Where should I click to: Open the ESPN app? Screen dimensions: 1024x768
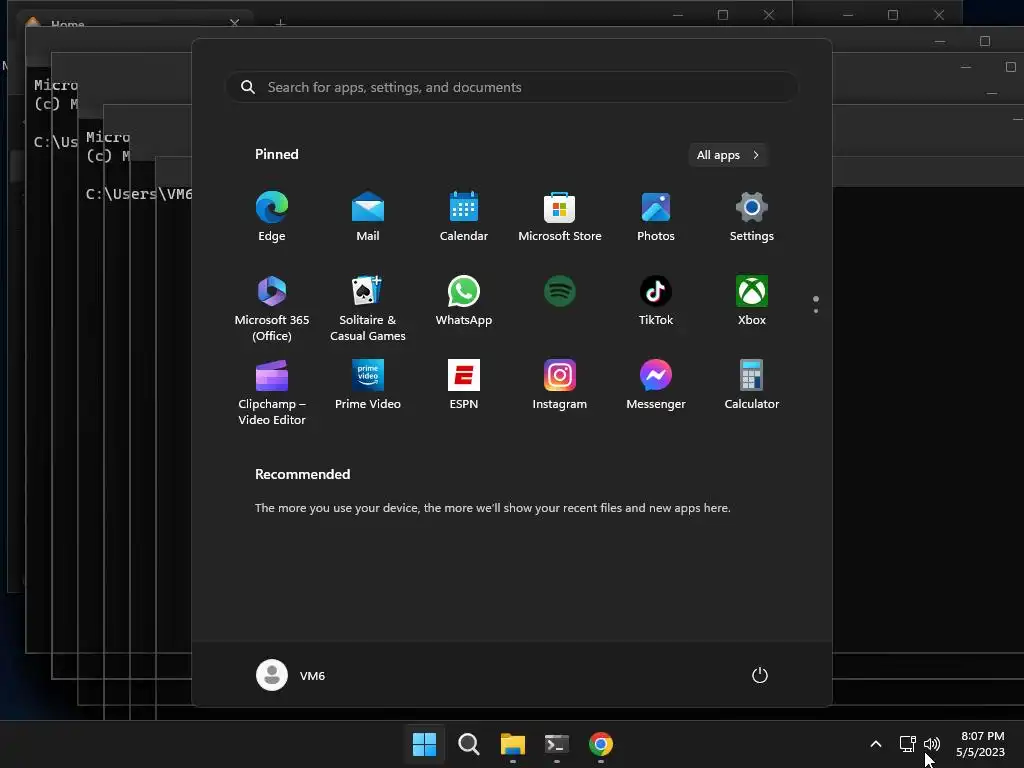click(464, 385)
